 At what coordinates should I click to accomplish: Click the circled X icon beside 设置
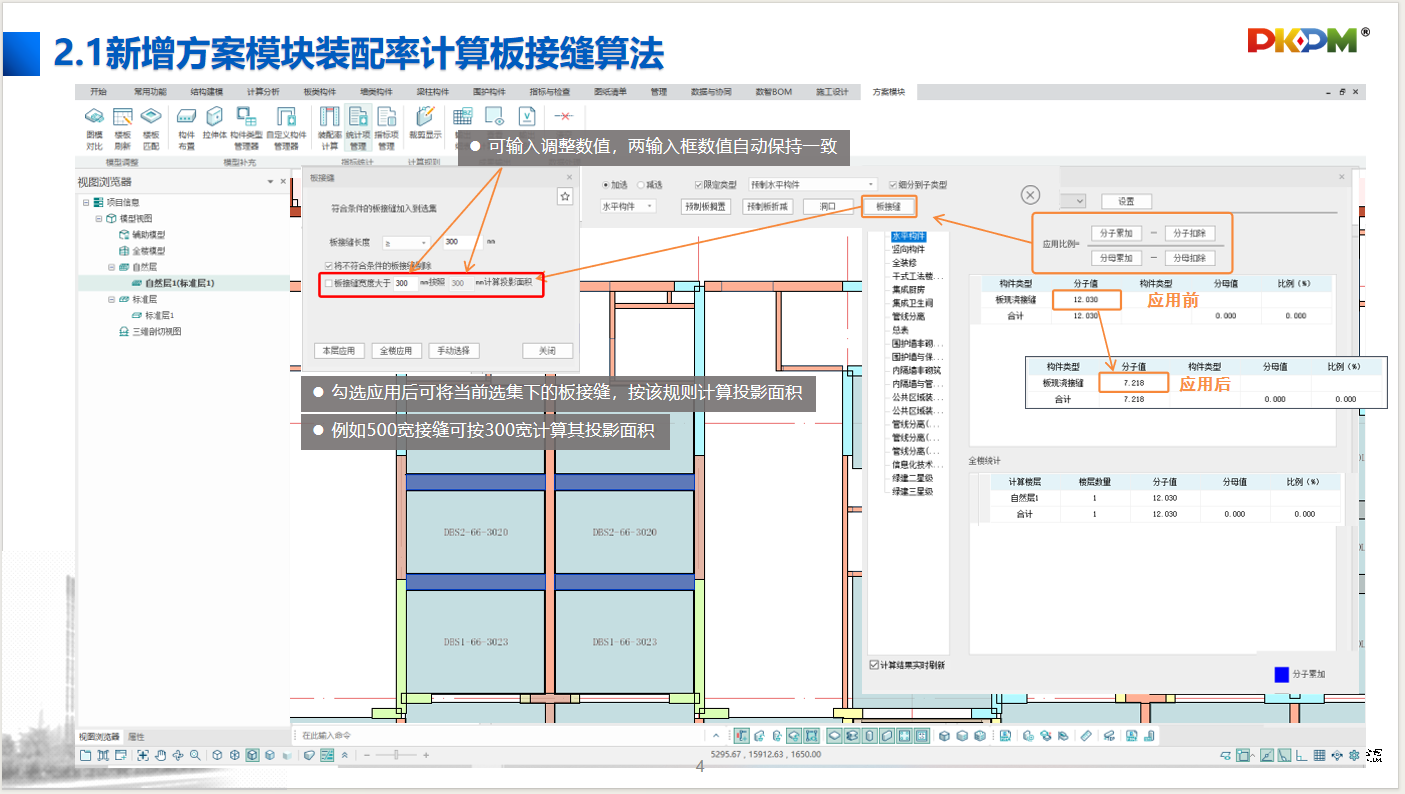[1031, 195]
